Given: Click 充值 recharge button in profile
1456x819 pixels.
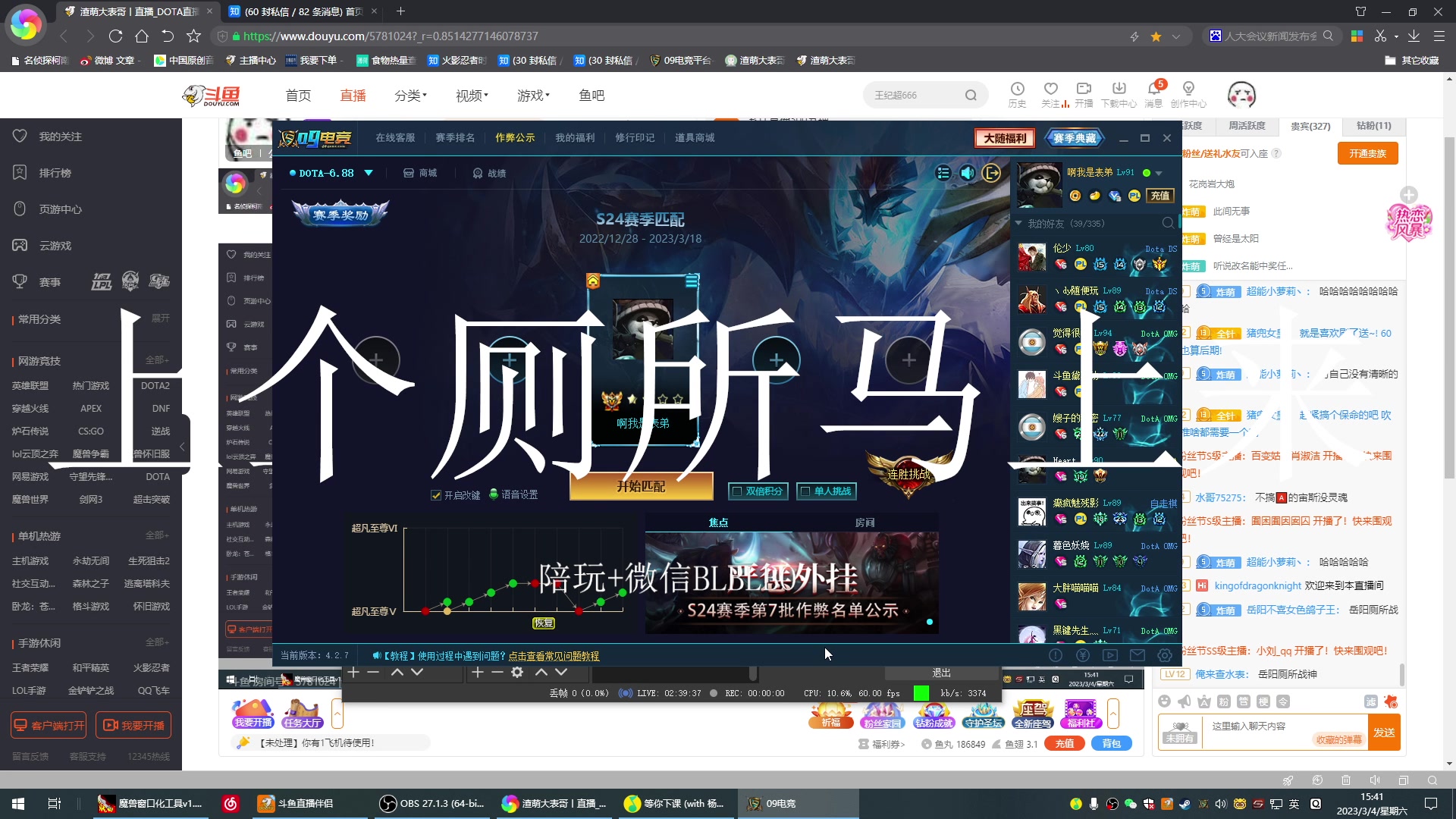Looking at the screenshot, I should [1160, 196].
